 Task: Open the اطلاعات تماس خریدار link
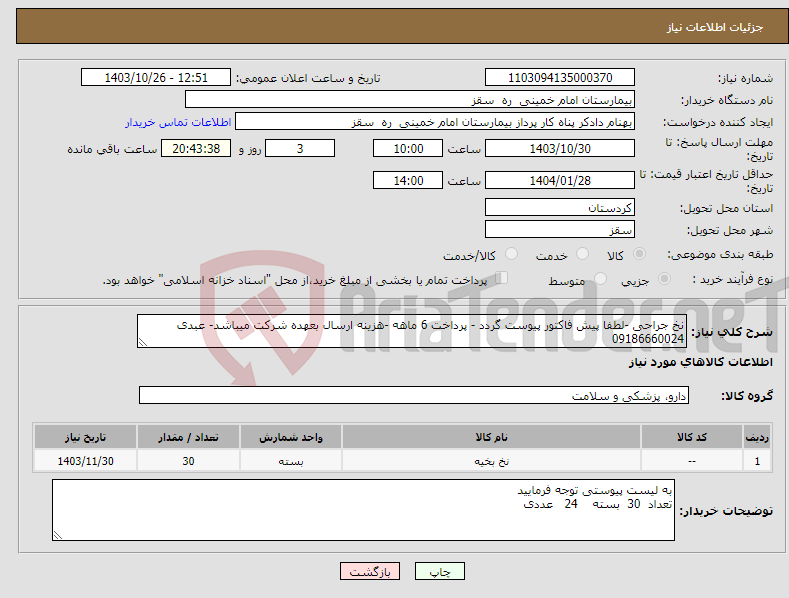point(178,122)
